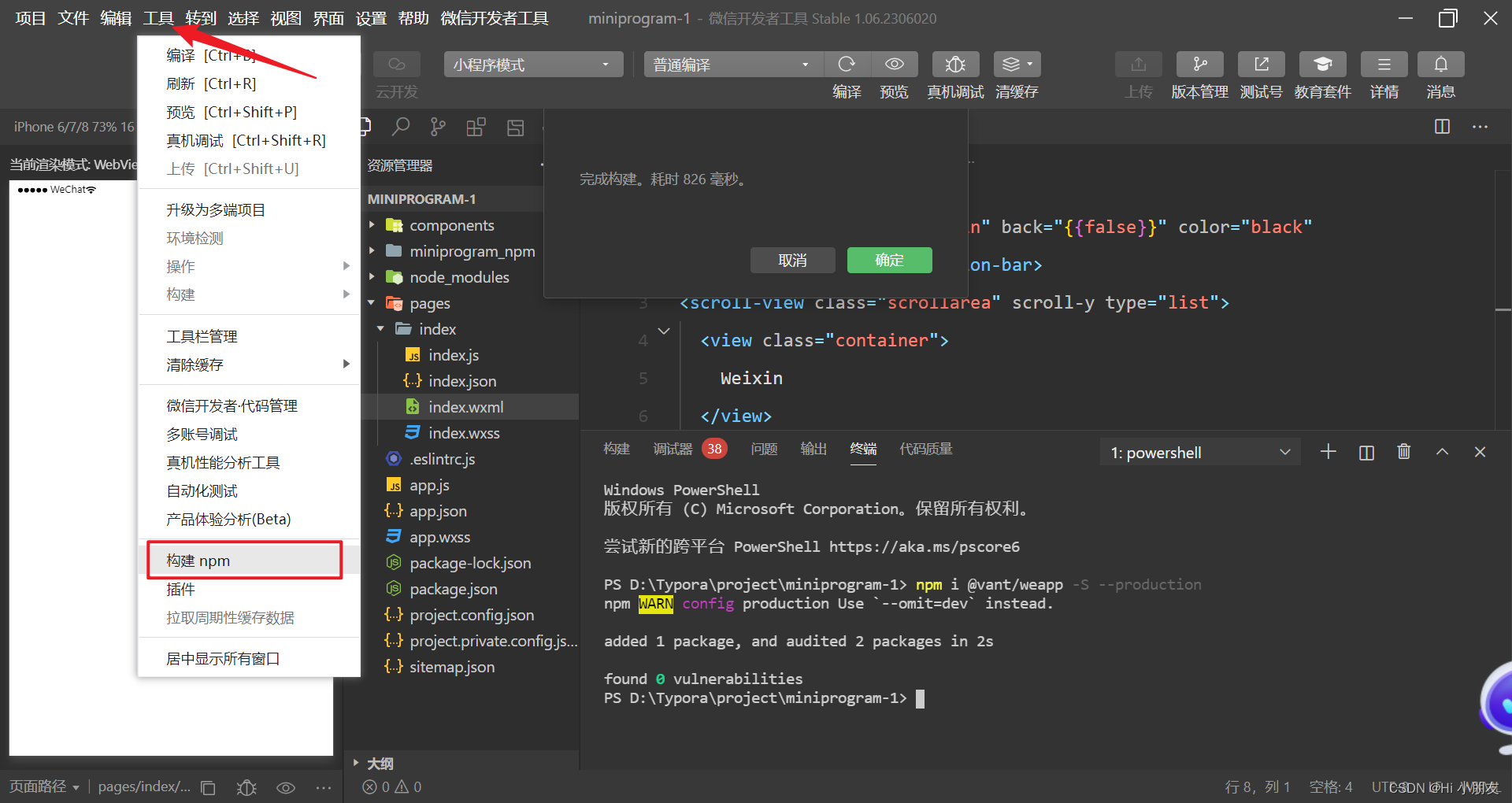The height and width of the screenshot is (803, 1512).
Task: Fold the code at line 4
Action: click(x=664, y=331)
